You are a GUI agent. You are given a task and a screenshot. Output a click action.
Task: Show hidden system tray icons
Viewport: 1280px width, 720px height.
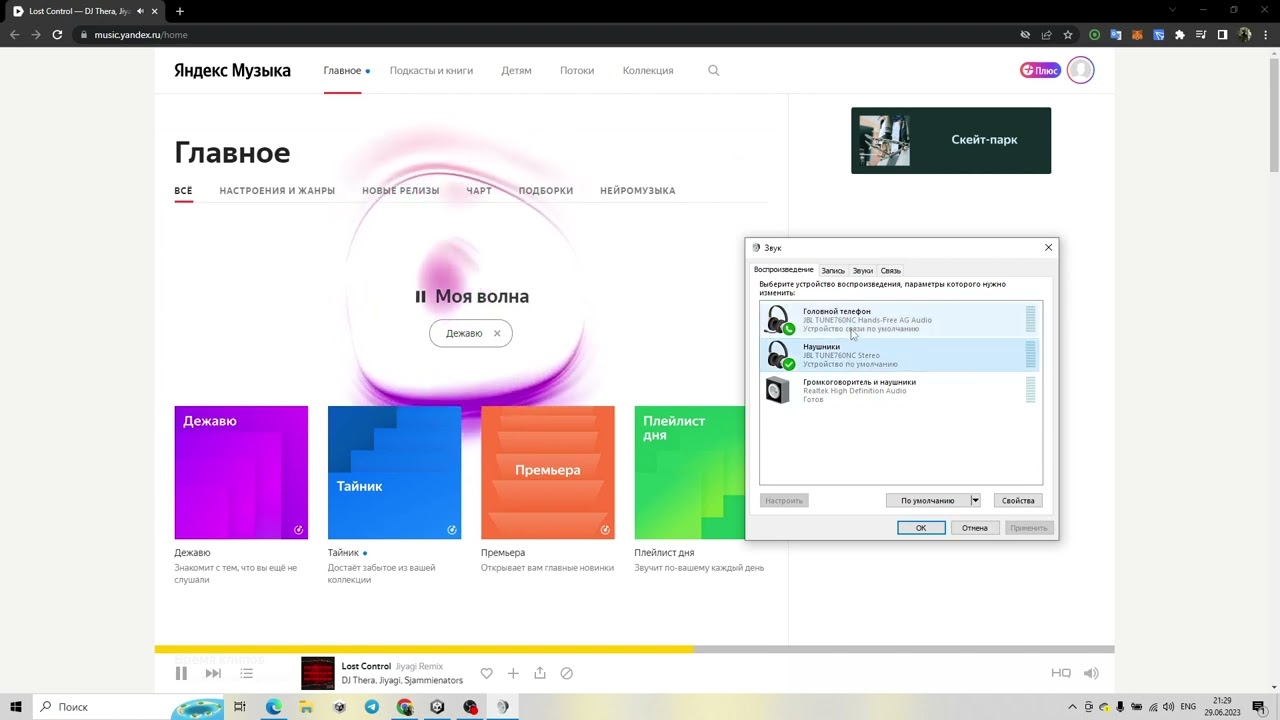coord(1073,707)
